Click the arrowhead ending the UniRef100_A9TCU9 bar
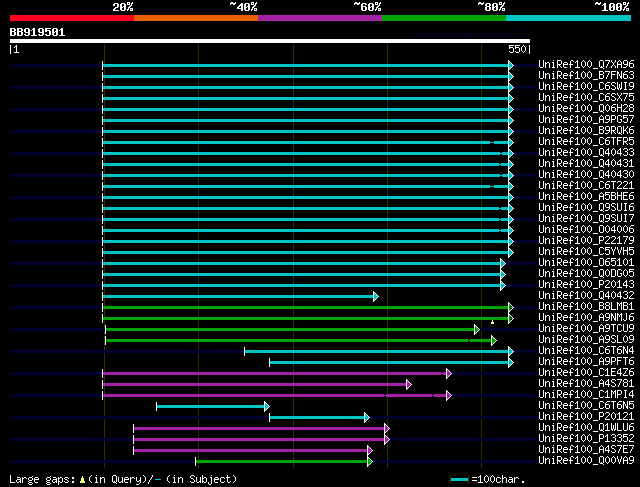Image resolution: width=640 pixels, height=487 pixels. click(477, 329)
